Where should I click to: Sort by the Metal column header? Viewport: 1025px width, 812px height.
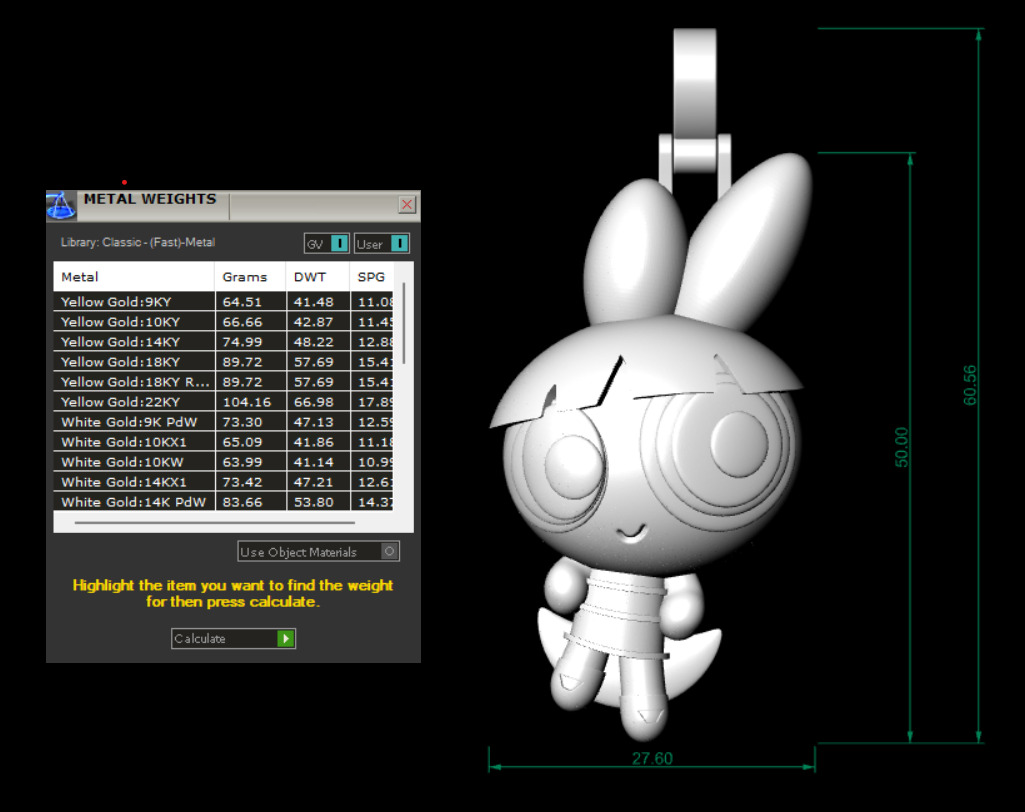coord(133,277)
